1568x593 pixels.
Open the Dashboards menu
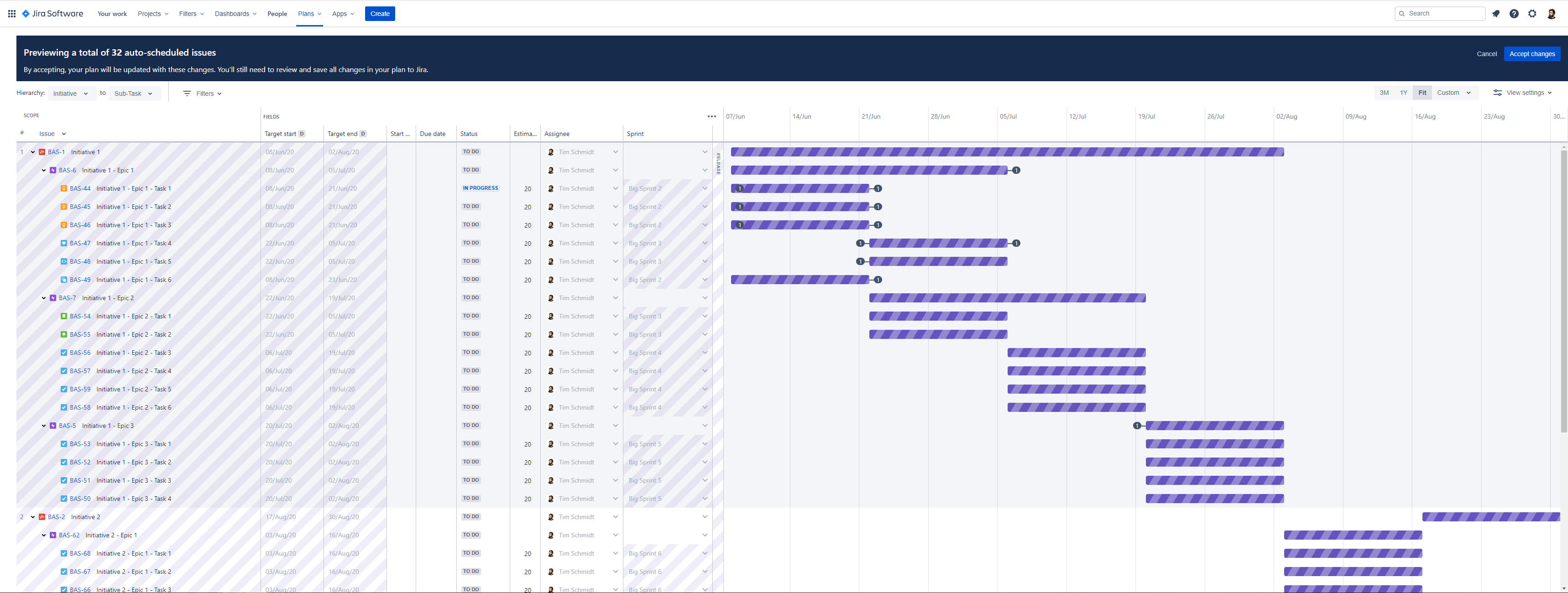(x=235, y=13)
